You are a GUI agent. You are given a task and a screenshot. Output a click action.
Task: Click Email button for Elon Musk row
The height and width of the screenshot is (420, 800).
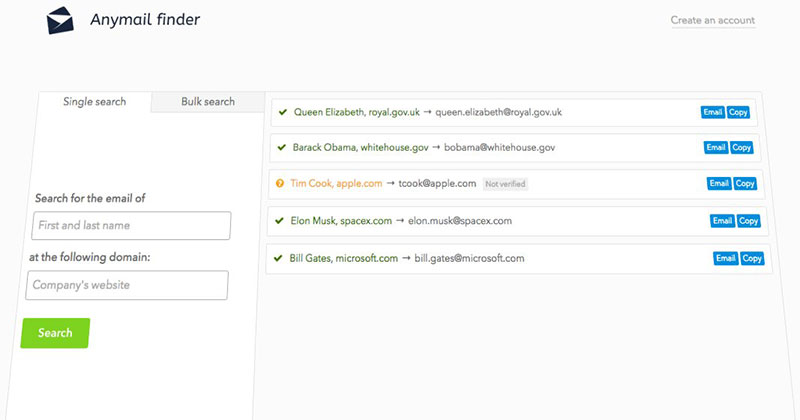722,220
